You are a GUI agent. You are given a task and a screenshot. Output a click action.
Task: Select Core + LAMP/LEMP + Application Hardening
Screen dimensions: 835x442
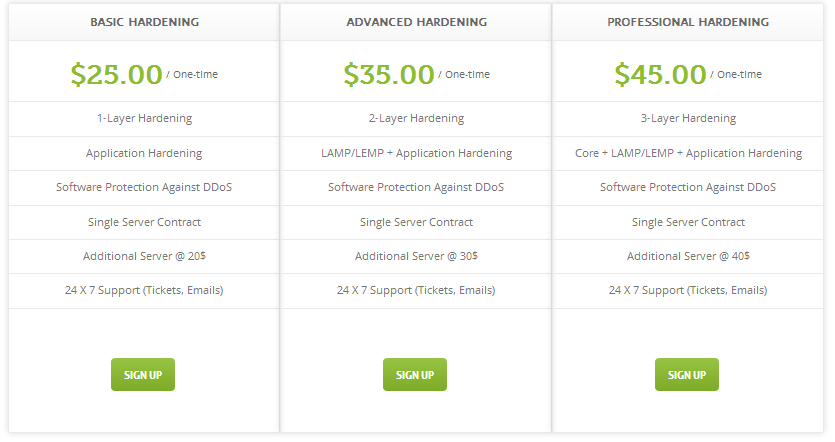[688, 153]
